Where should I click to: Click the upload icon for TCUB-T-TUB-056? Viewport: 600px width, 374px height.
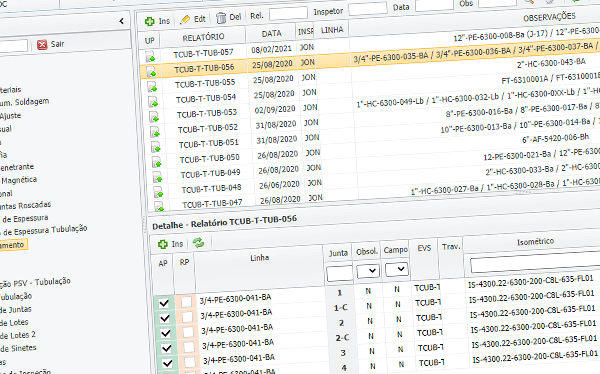coord(151,72)
